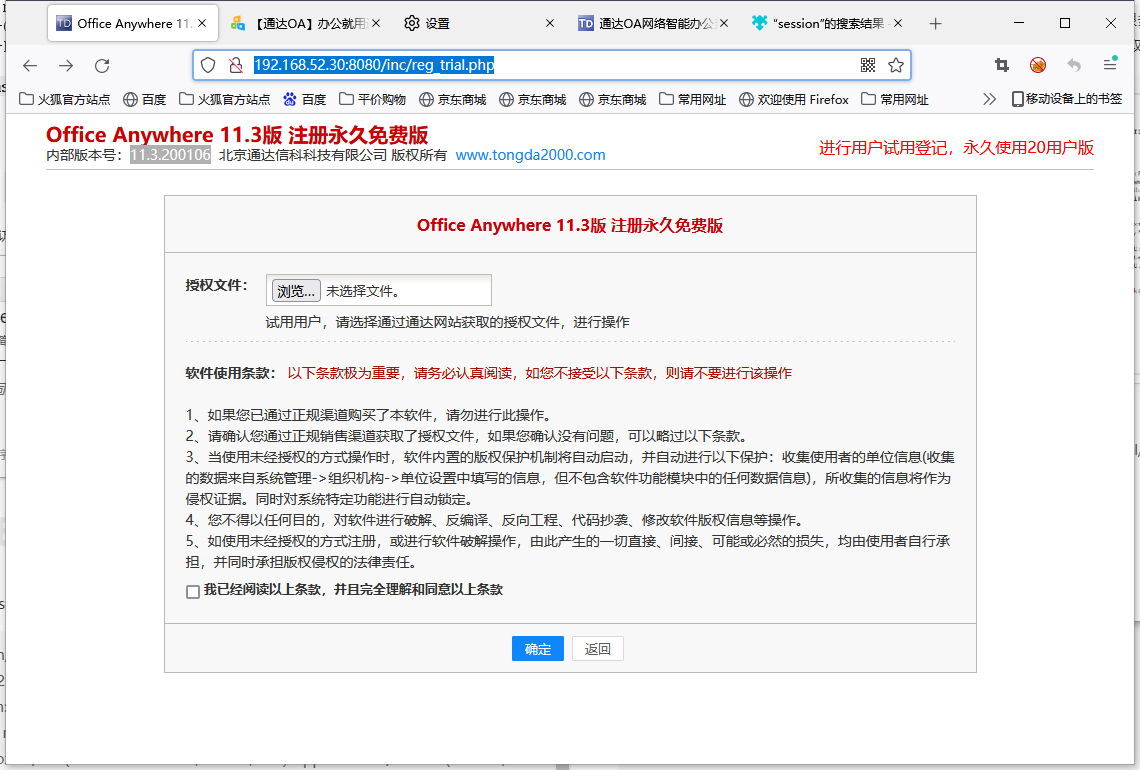Click the undo arrow toolbar icon
This screenshot has height=770, width=1140.
tap(1074, 65)
